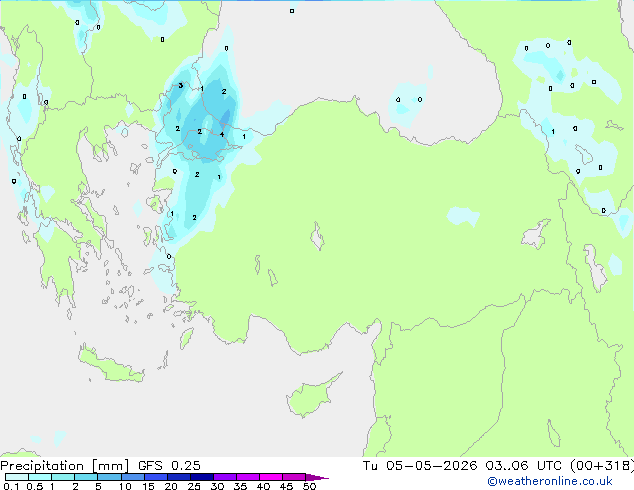Open the weatheronline.co.uk link

(550, 481)
